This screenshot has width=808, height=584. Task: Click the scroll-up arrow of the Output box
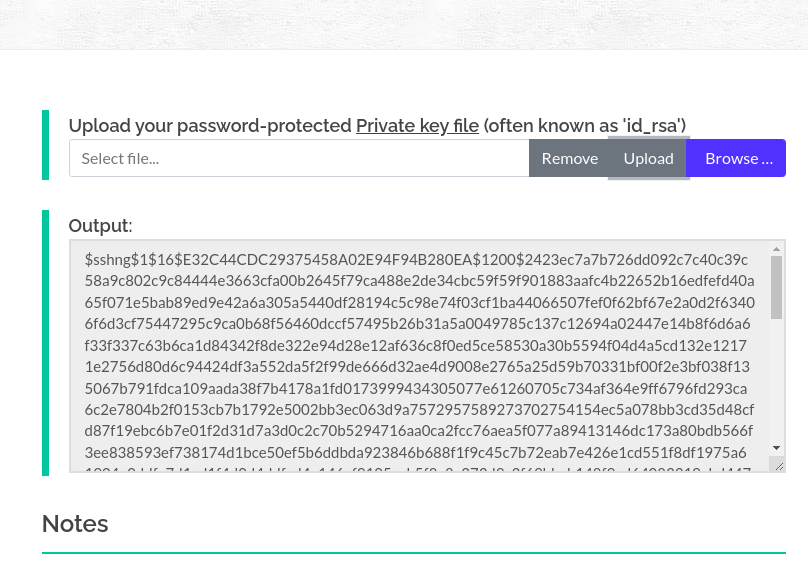(x=777, y=248)
